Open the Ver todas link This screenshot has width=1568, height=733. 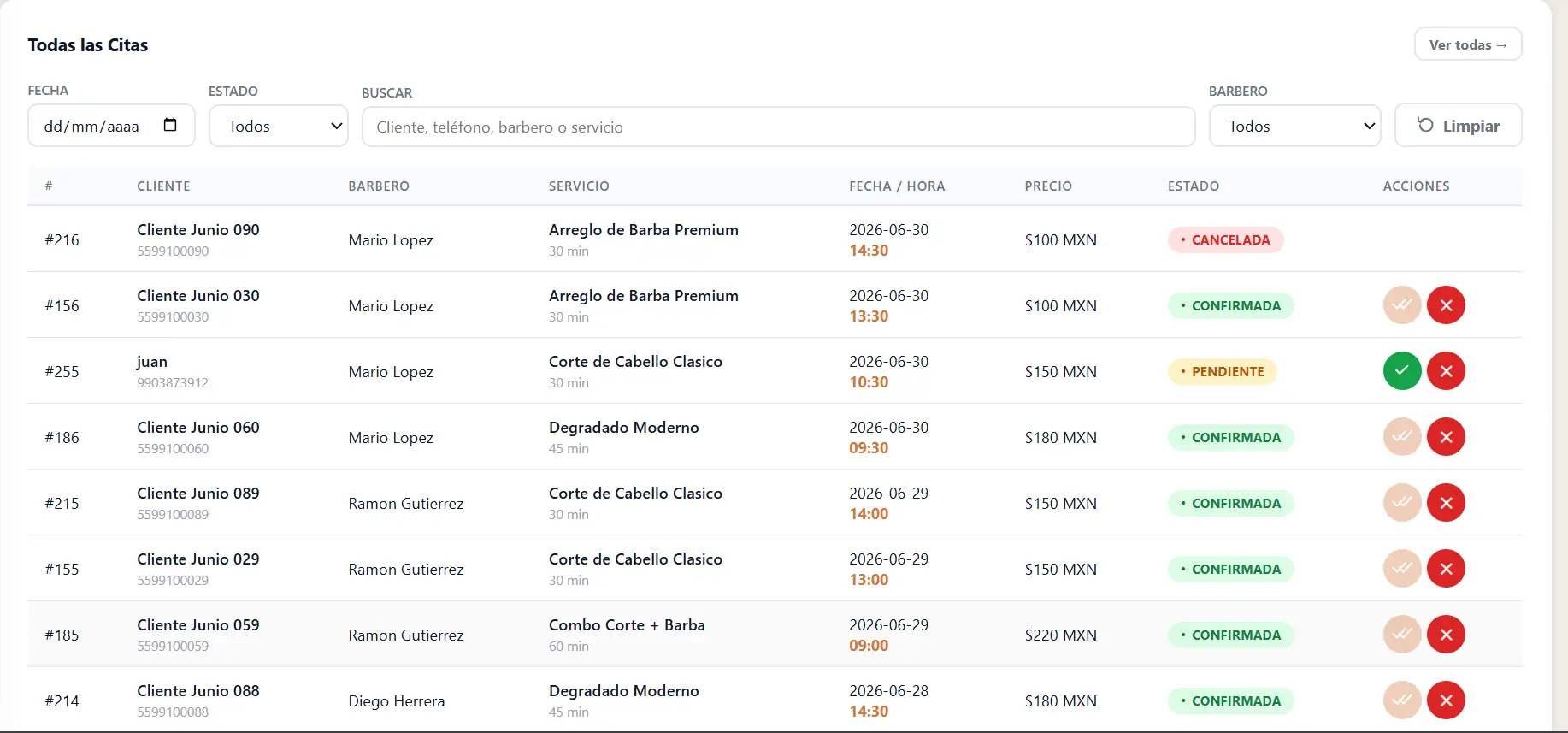tap(1468, 44)
